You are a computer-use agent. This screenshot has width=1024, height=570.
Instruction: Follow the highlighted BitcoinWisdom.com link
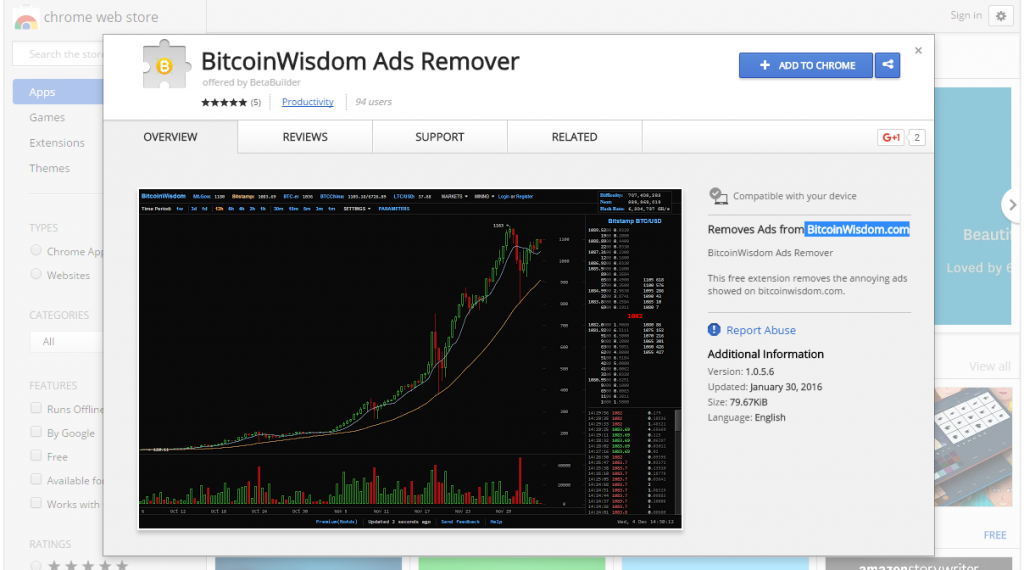click(x=857, y=229)
